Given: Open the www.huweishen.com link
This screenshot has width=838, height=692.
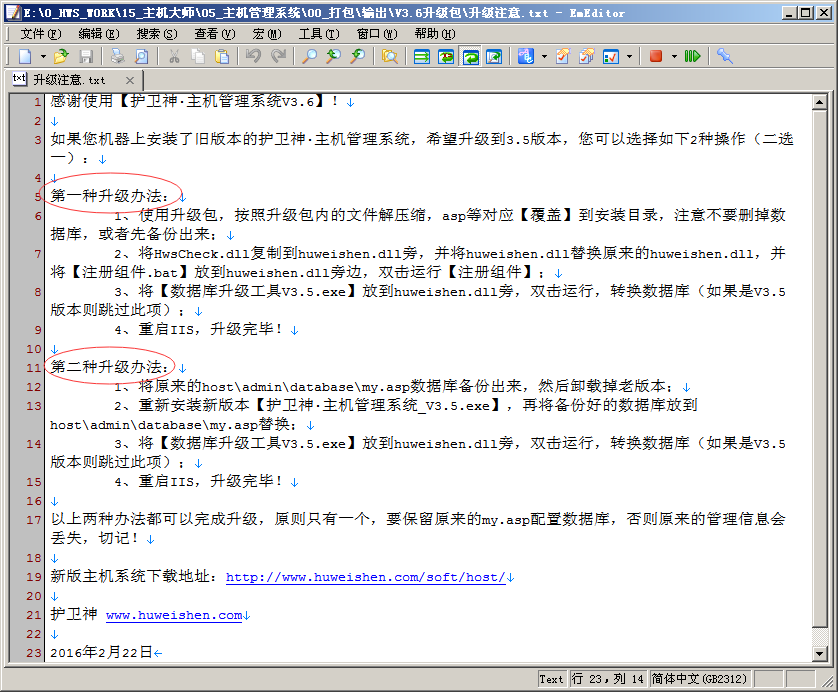Looking at the screenshot, I should [174, 615].
